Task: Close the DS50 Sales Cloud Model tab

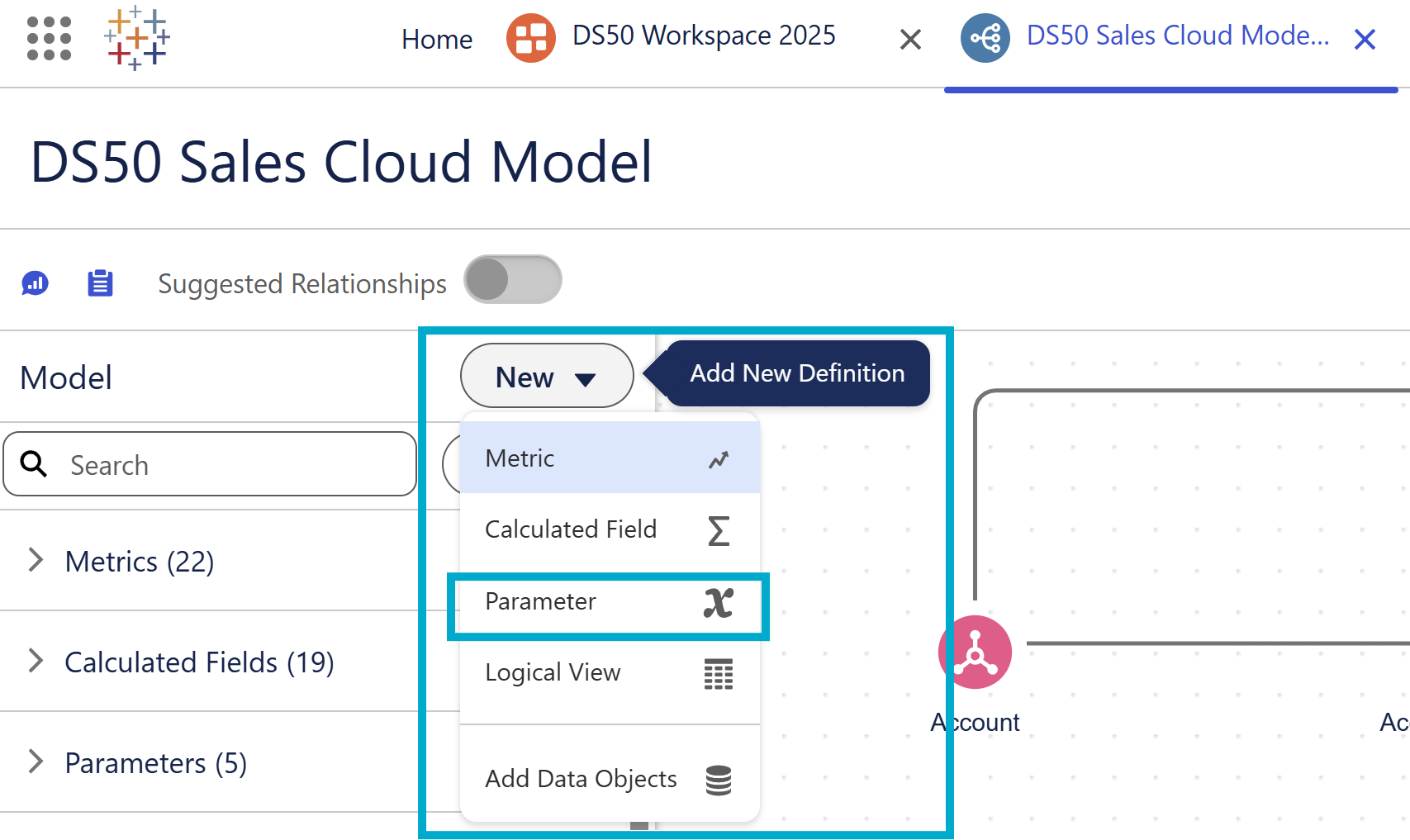Action: (x=1365, y=39)
